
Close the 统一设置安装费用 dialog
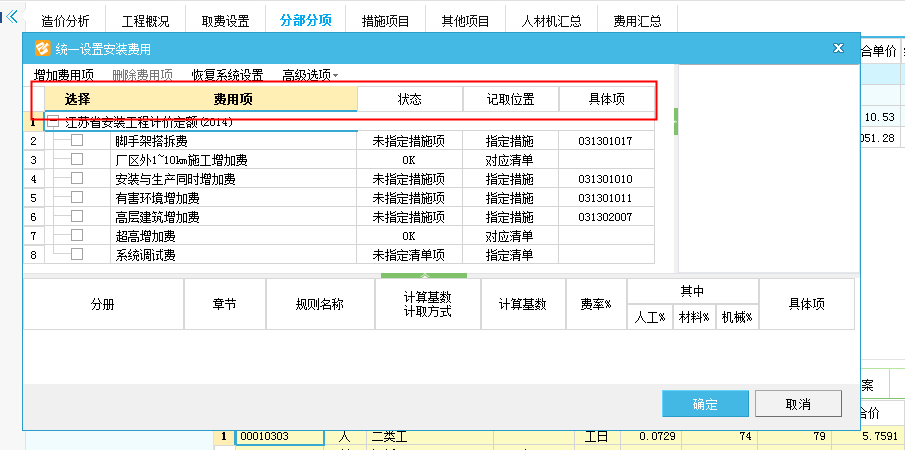(837, 48)
